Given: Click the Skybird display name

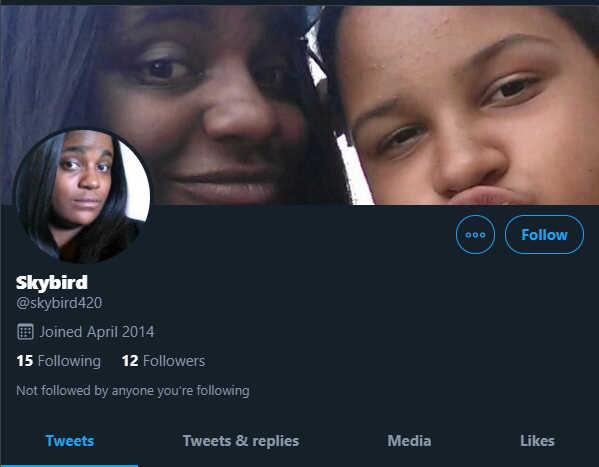Looking at the screenshot, I should point(52,283).
